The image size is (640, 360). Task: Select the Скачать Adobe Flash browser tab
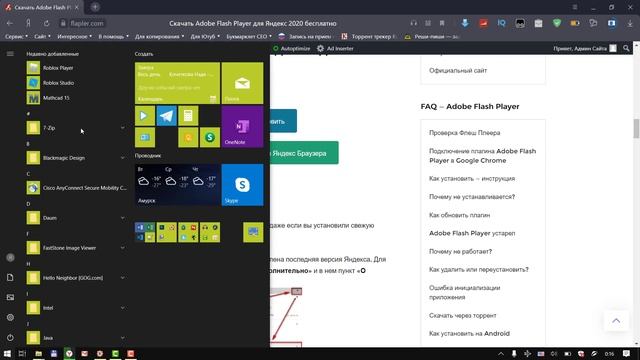tap(41, 7)
